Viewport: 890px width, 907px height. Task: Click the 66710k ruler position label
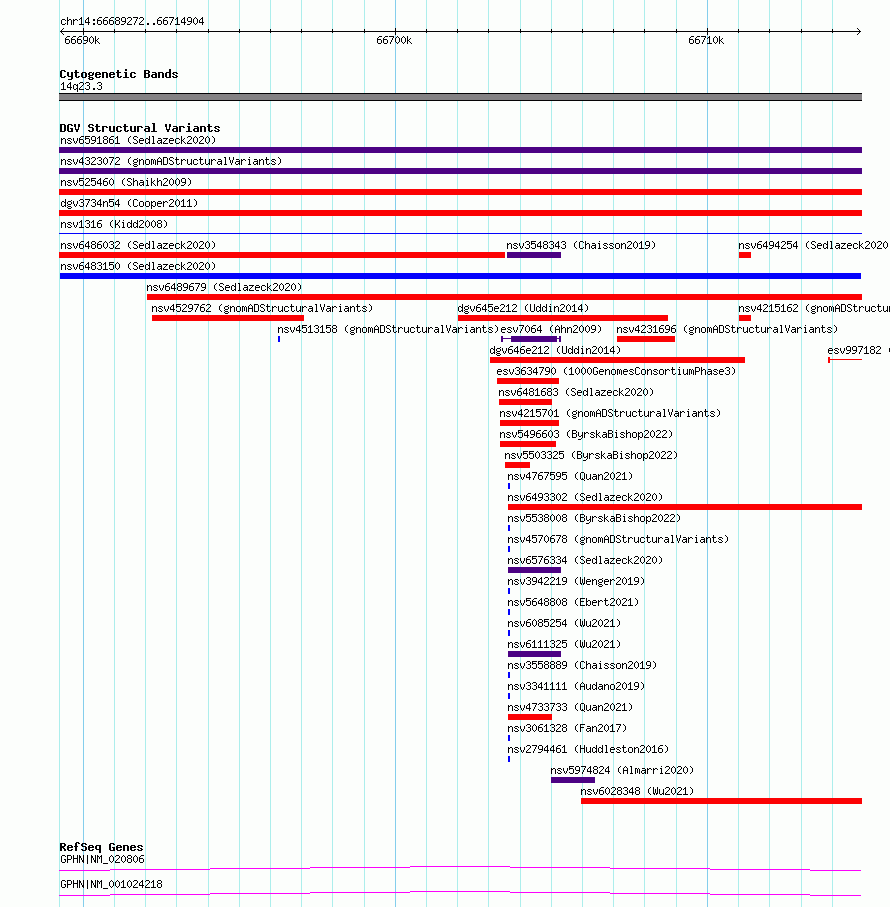coord(706,40)
